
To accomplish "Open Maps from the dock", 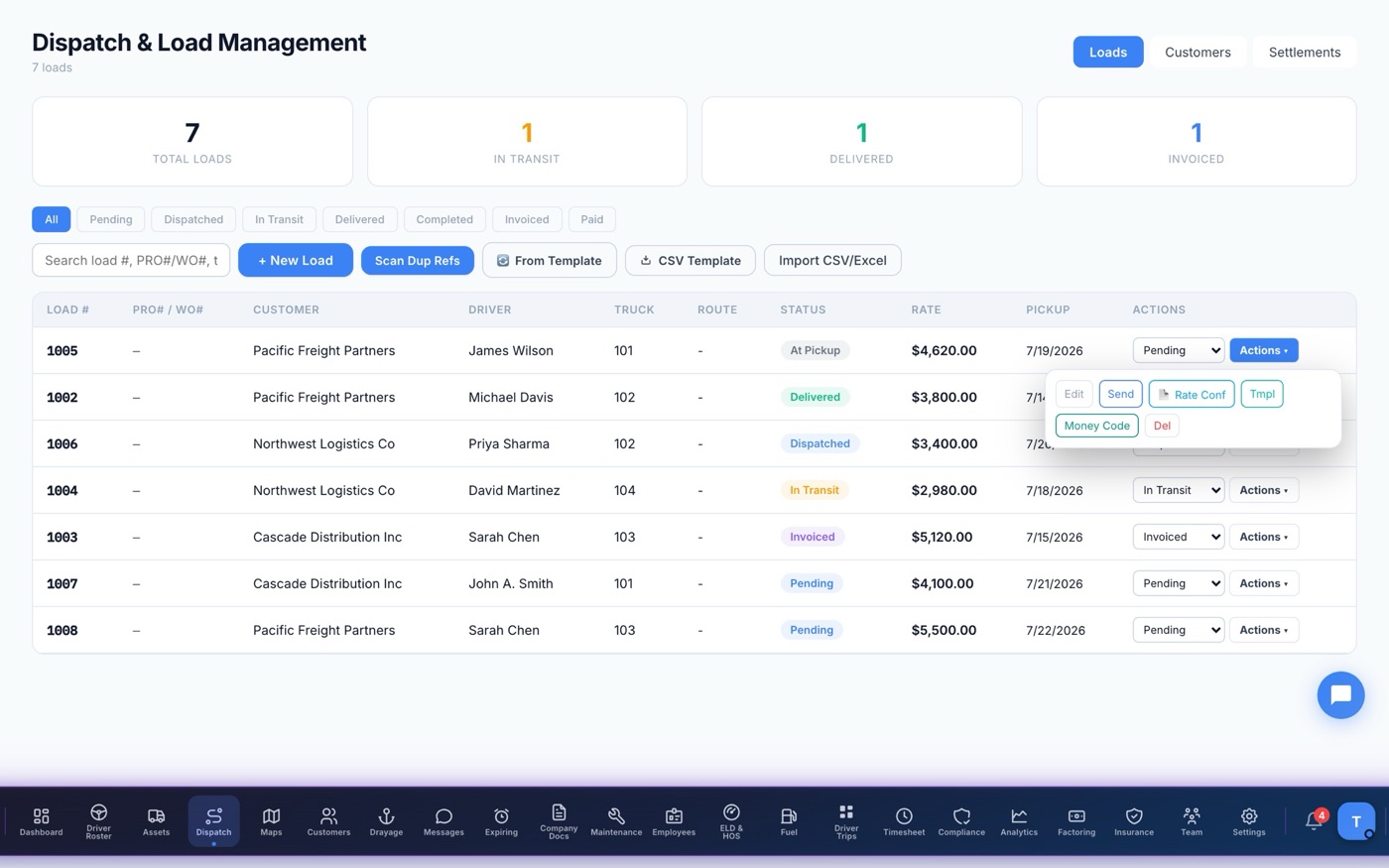I will (271, 821).
